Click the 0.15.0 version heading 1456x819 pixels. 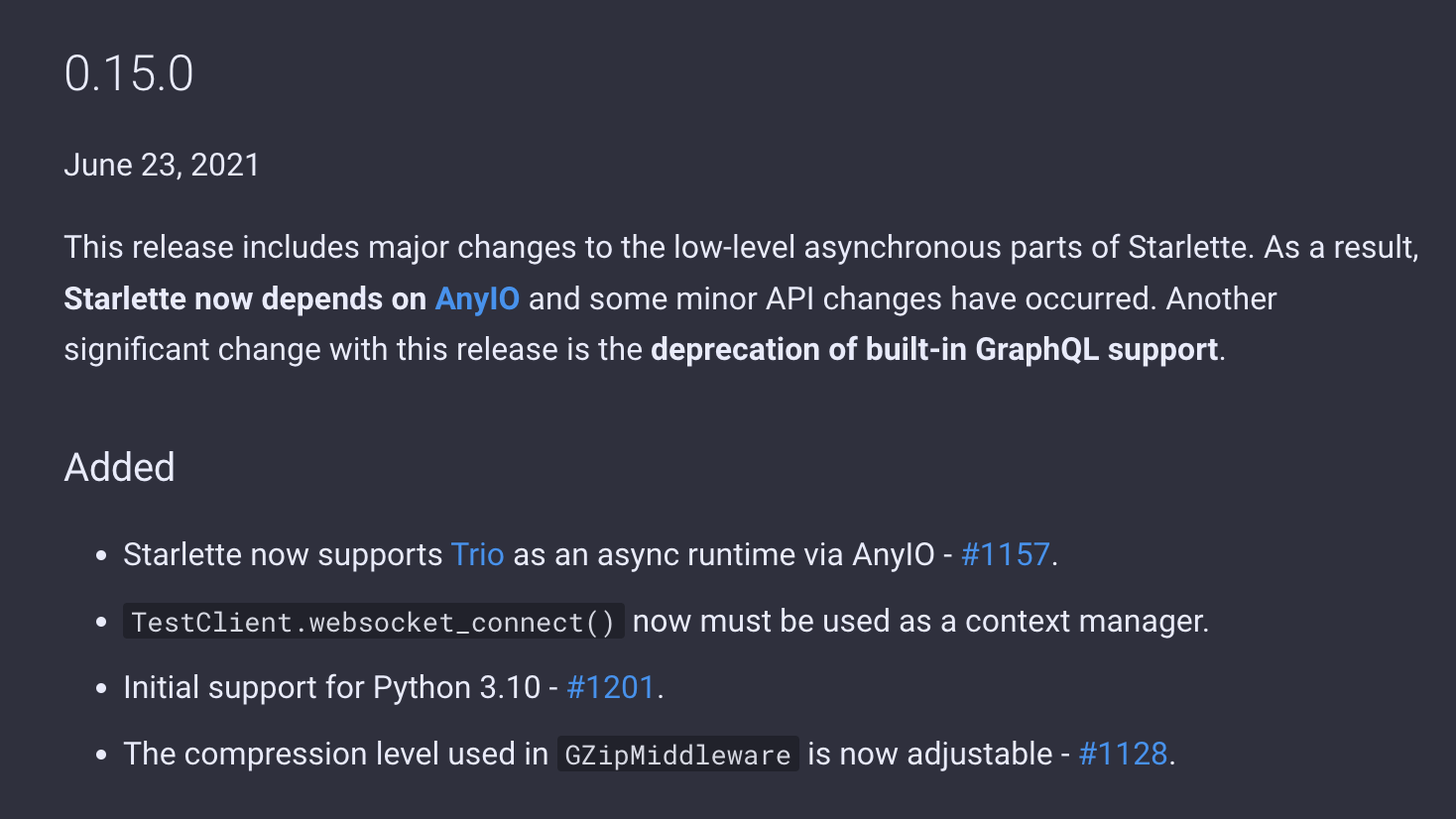[x=129, y=74]
